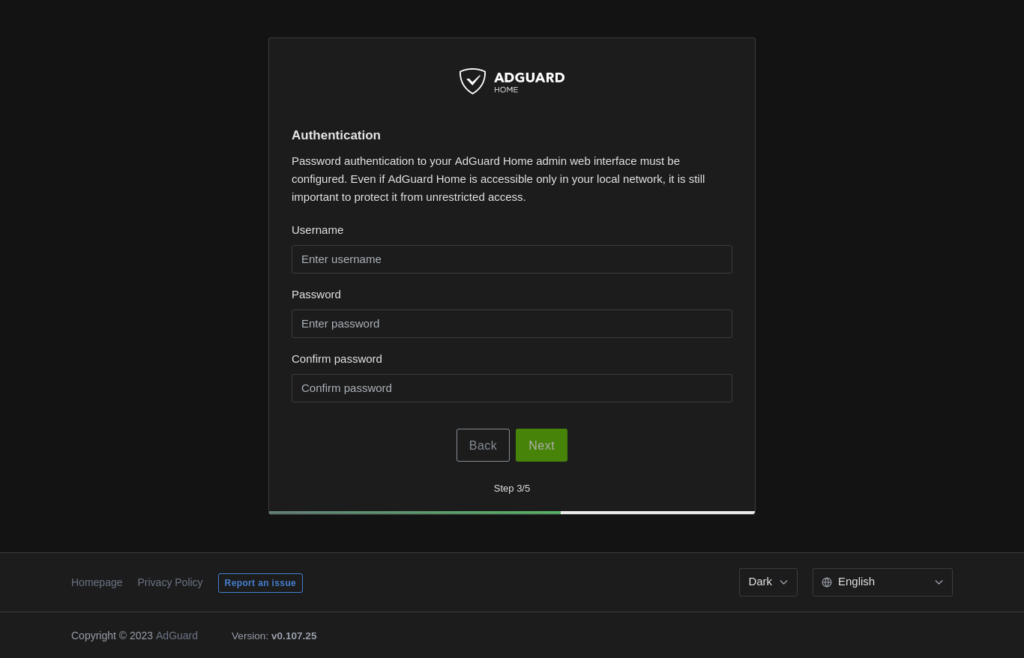The height and width of the screenshot is (658, 1024).
Task: Click the Step 3/5 indicator text
Action: point(511,488)
